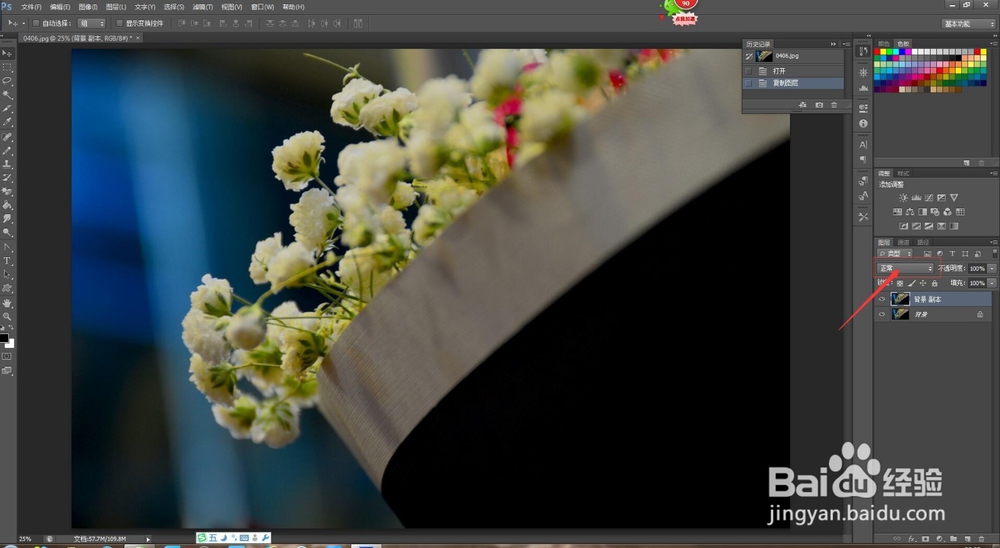Select the Paint Bucket tool
1000x548 pixels.
[x=7, y=205]
